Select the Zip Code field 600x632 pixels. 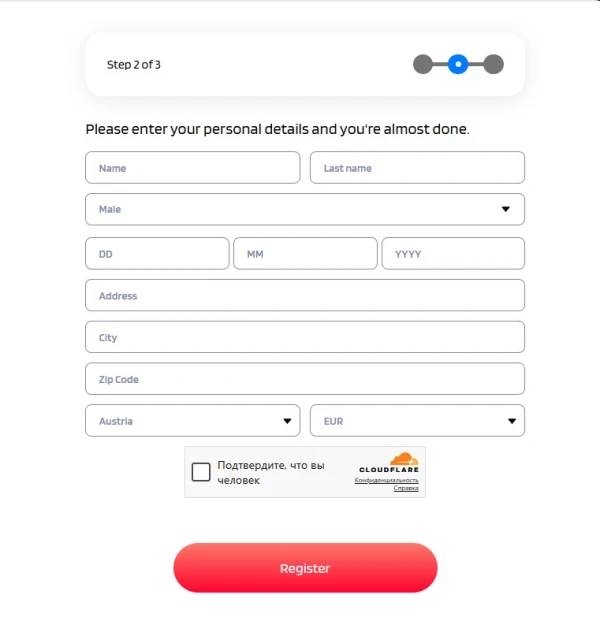click(305, 380)
